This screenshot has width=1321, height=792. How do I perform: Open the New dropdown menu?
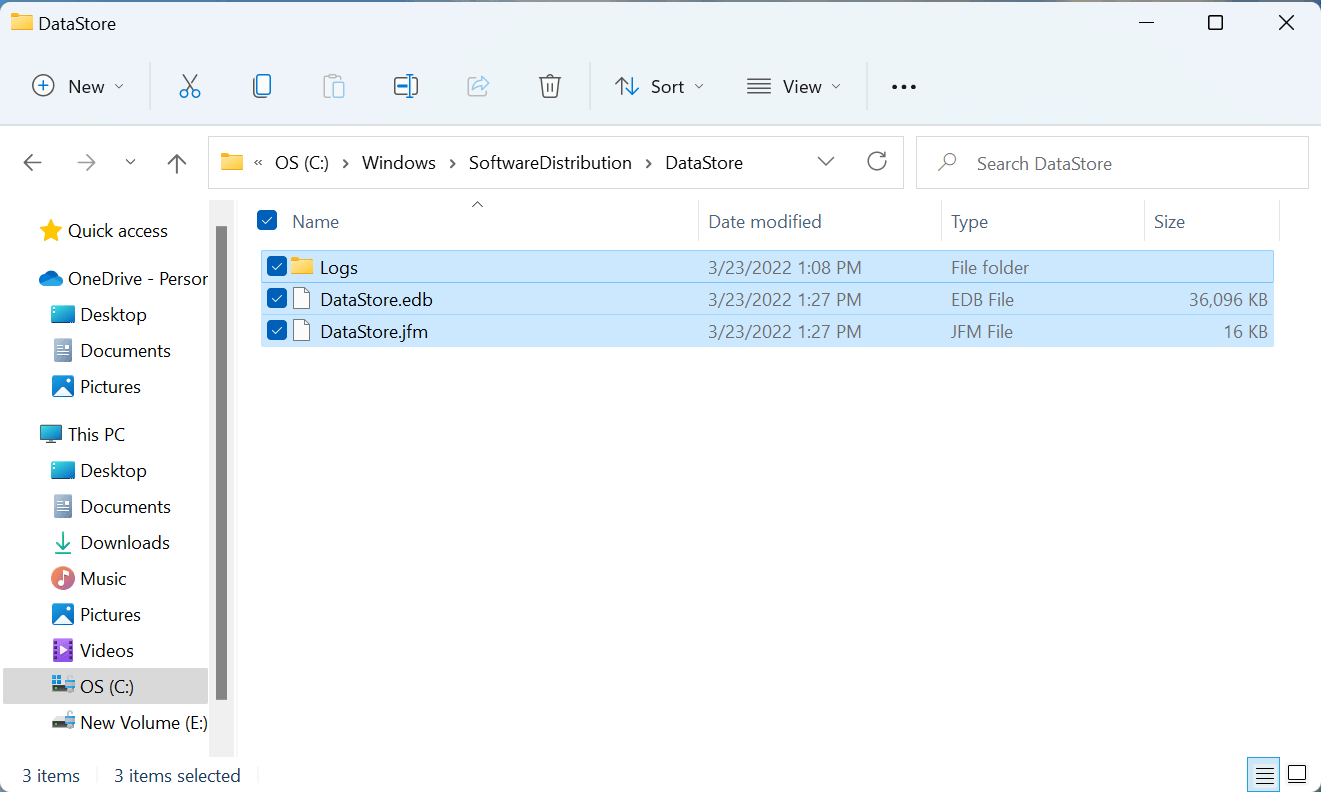pyautogui.click(x=78, y=86)
